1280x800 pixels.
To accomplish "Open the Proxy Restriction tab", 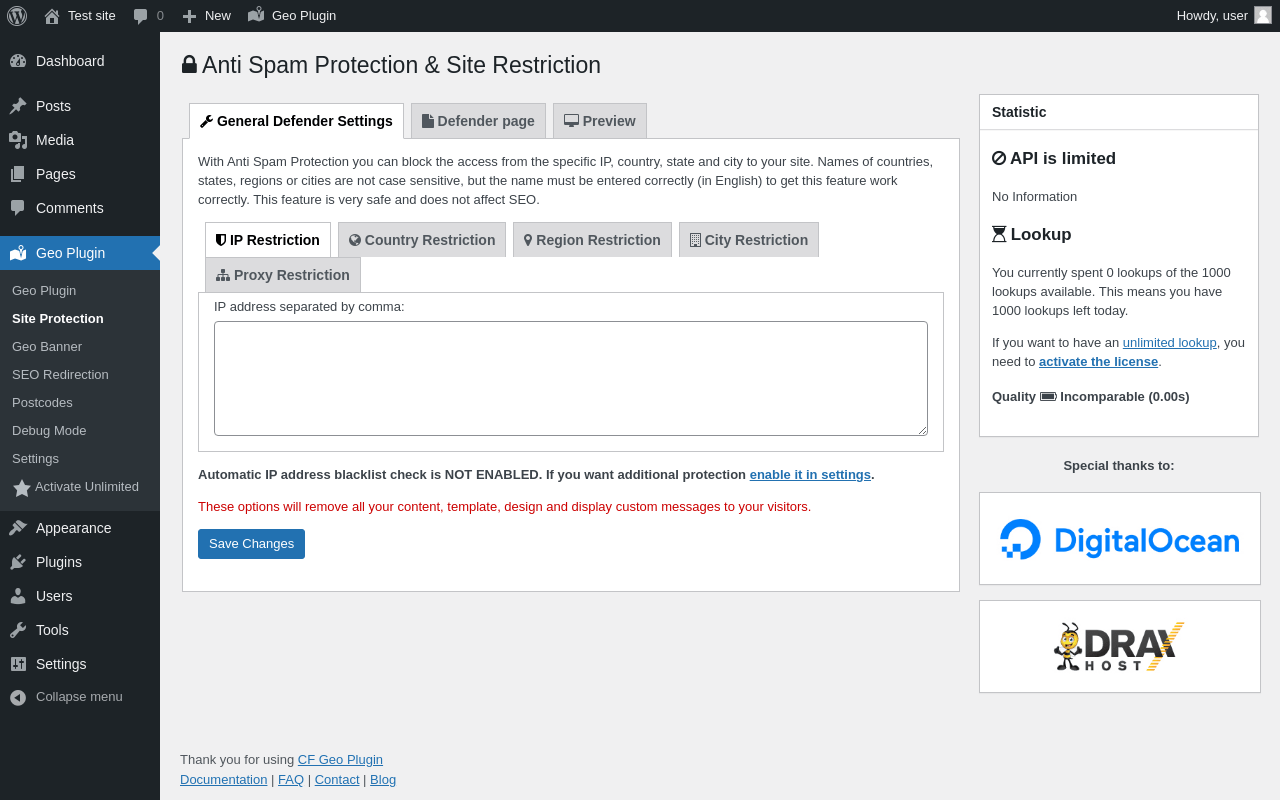I will click(x=283, y=275).
